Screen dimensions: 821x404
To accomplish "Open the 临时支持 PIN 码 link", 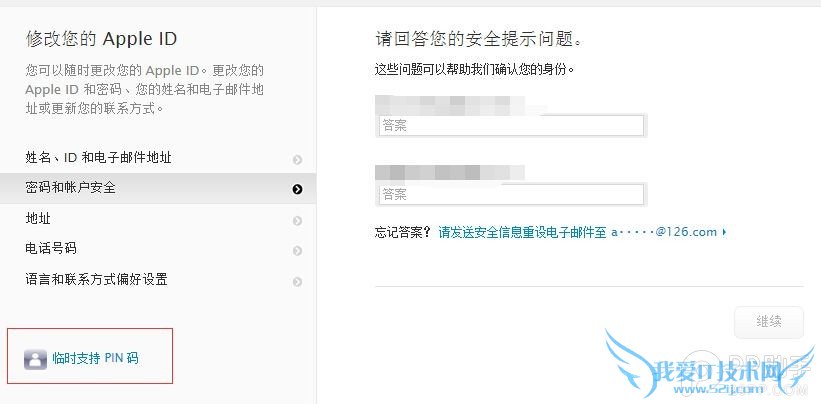I will pos(95,358).
